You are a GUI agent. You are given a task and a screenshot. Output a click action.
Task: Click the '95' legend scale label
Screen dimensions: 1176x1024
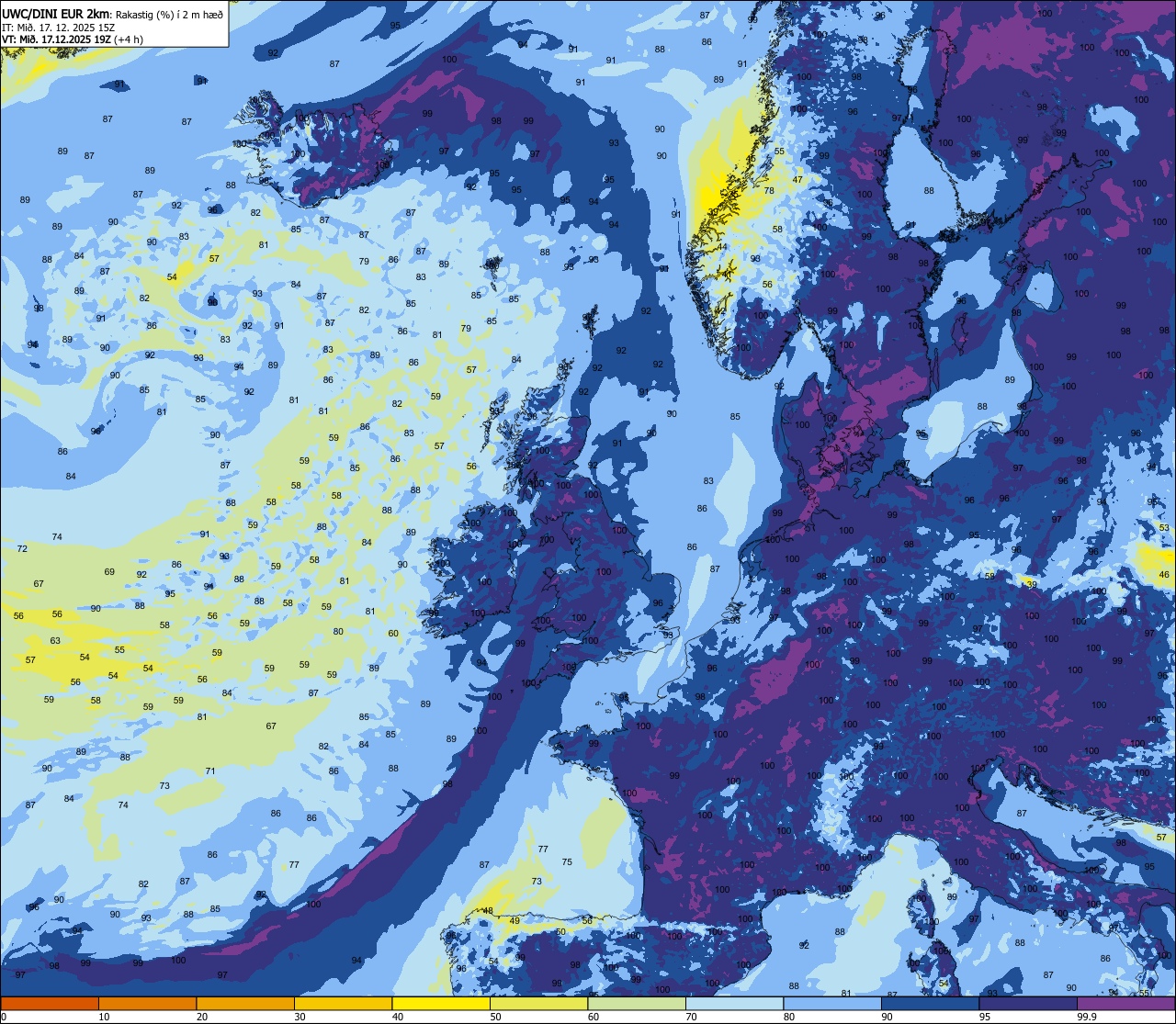click(x=985, y=1017)
